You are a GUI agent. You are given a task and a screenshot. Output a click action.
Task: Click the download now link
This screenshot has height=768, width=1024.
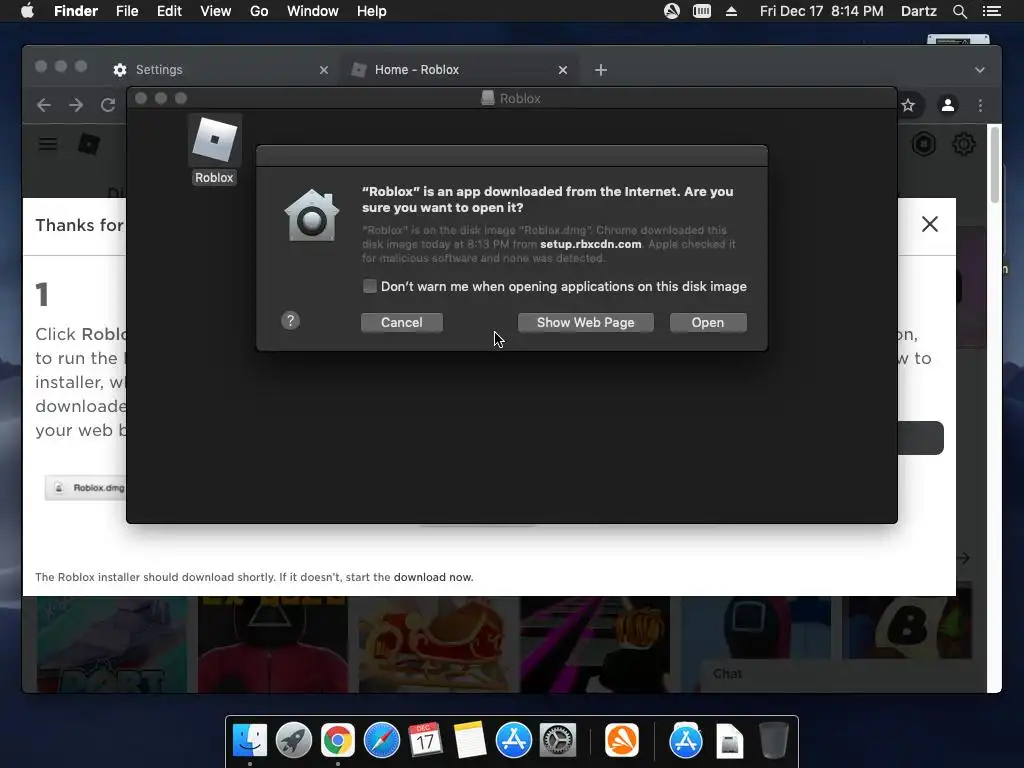tap(433, 577)
